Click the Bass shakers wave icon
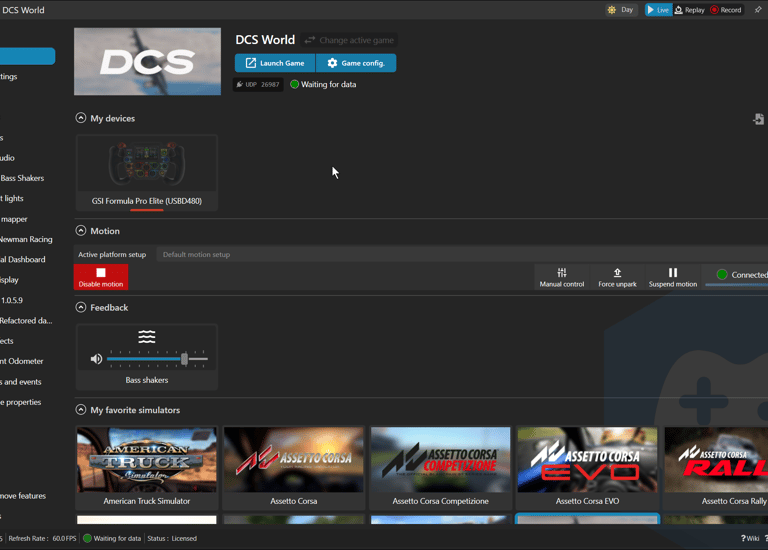Image resolution: width=768 pixels, height=550 pixels. click(146, 336)
